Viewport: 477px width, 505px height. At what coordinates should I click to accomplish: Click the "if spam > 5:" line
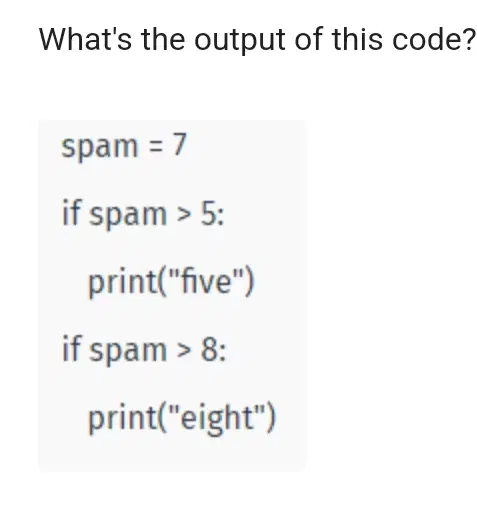[x=143, y=213]
